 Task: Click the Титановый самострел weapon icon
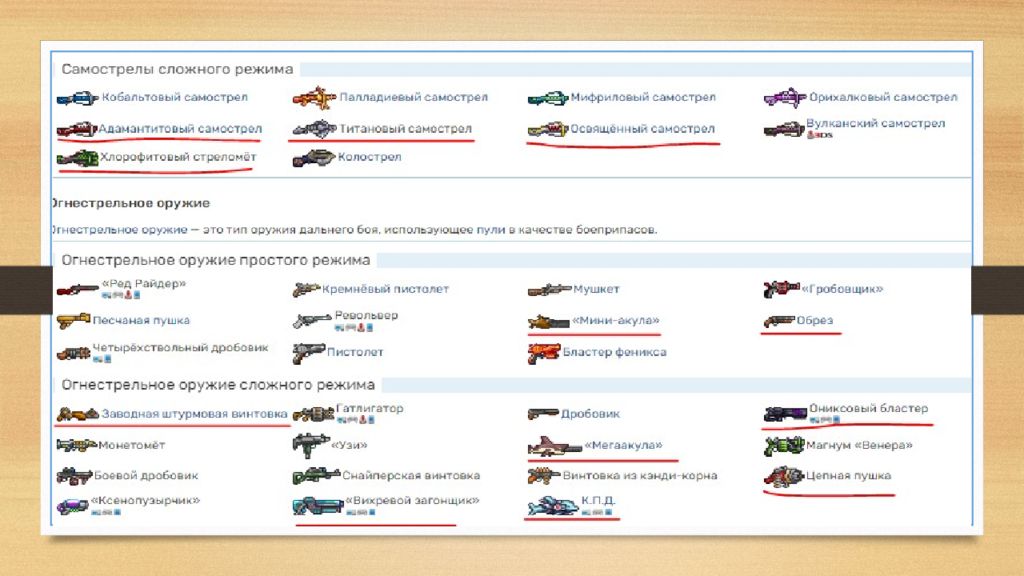pyautogui.click(x=314, y=129)
